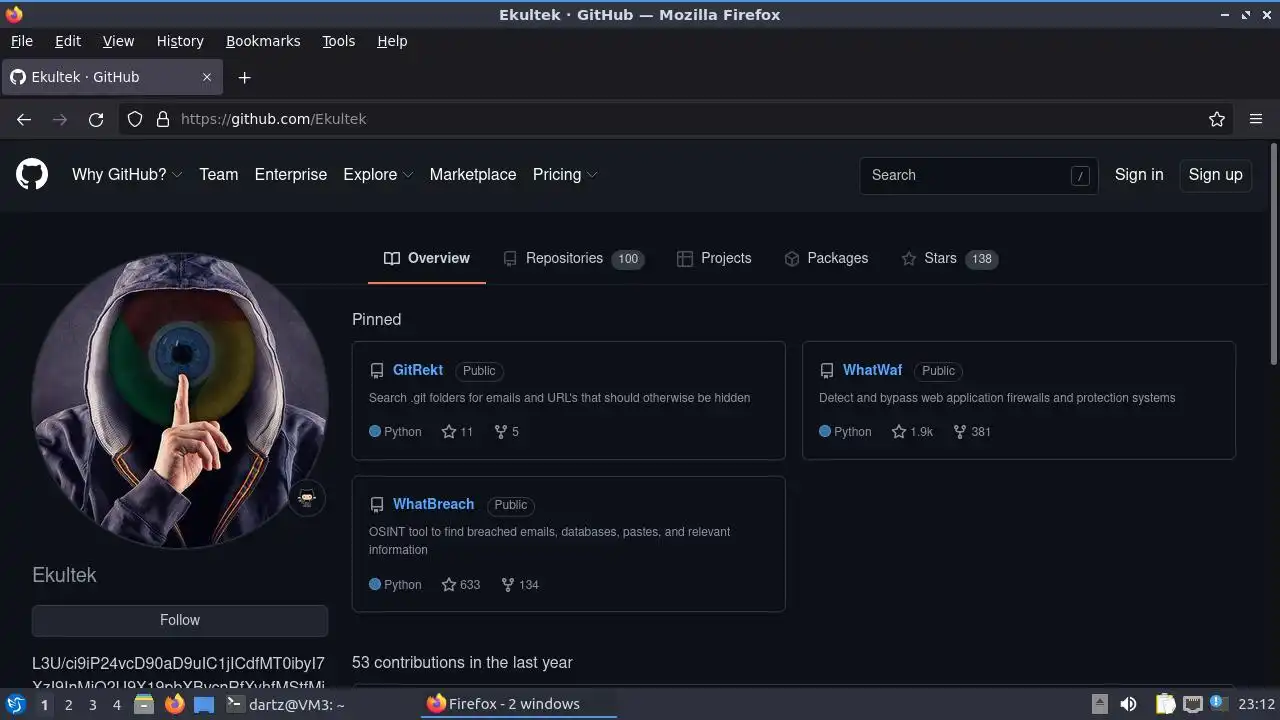Open the taskbar application menu icon
This screenshot has height=720, width=1280.
coord(16,704)
